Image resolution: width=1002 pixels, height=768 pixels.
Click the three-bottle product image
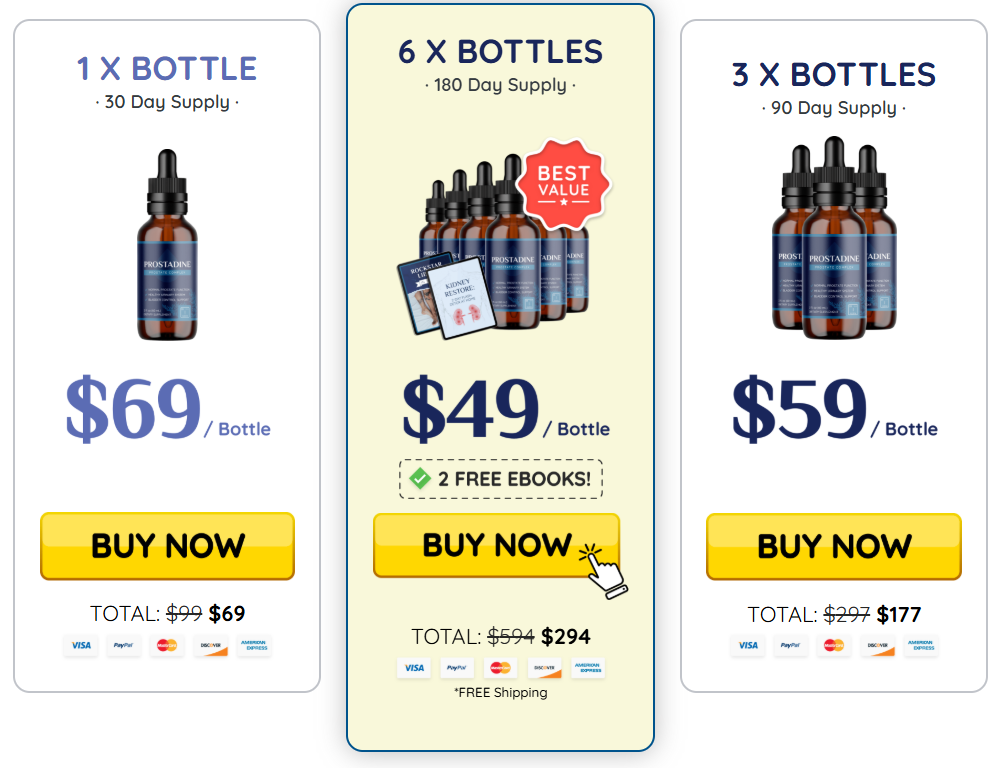click(x=834, y=237)
